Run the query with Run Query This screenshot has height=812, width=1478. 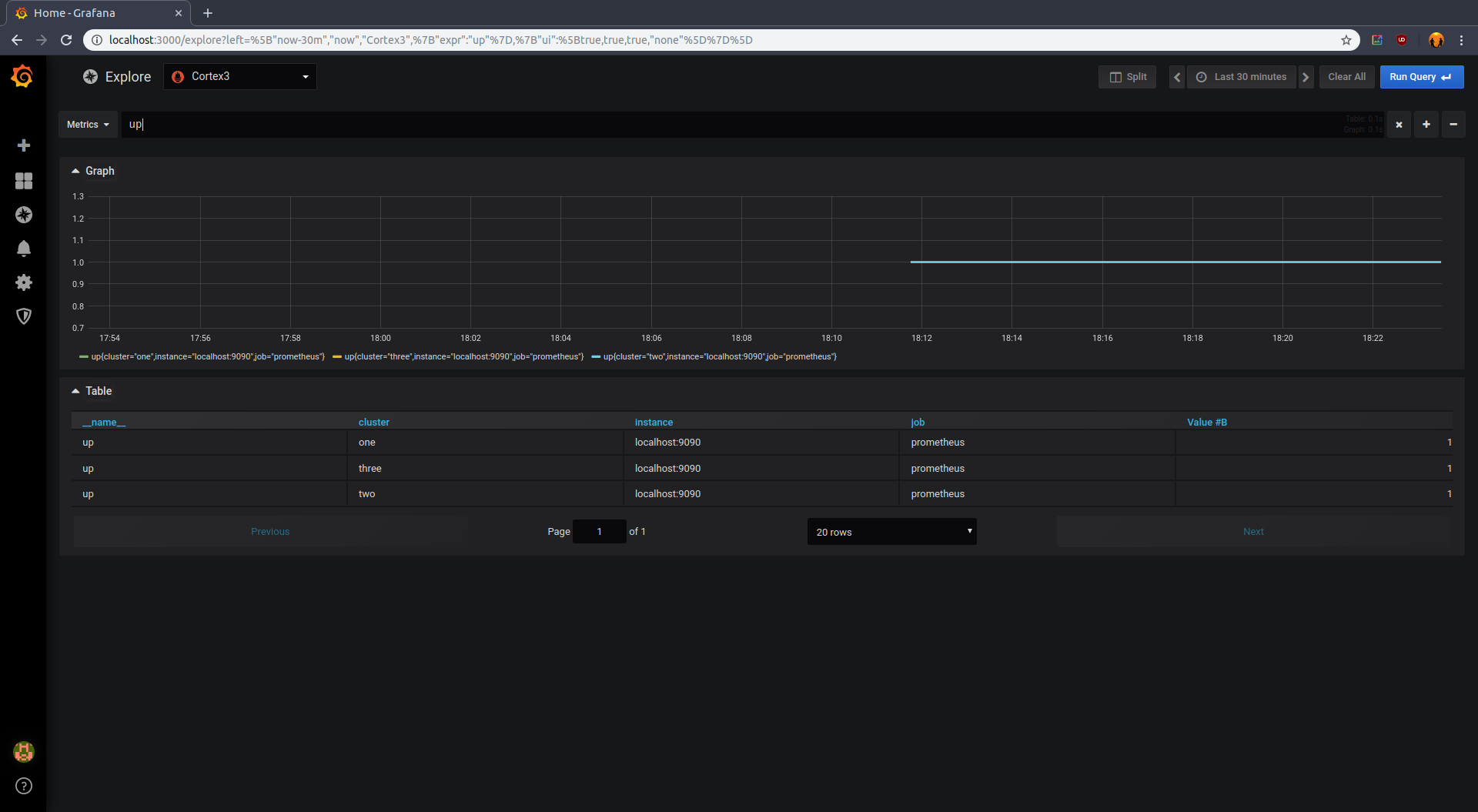1420,76
